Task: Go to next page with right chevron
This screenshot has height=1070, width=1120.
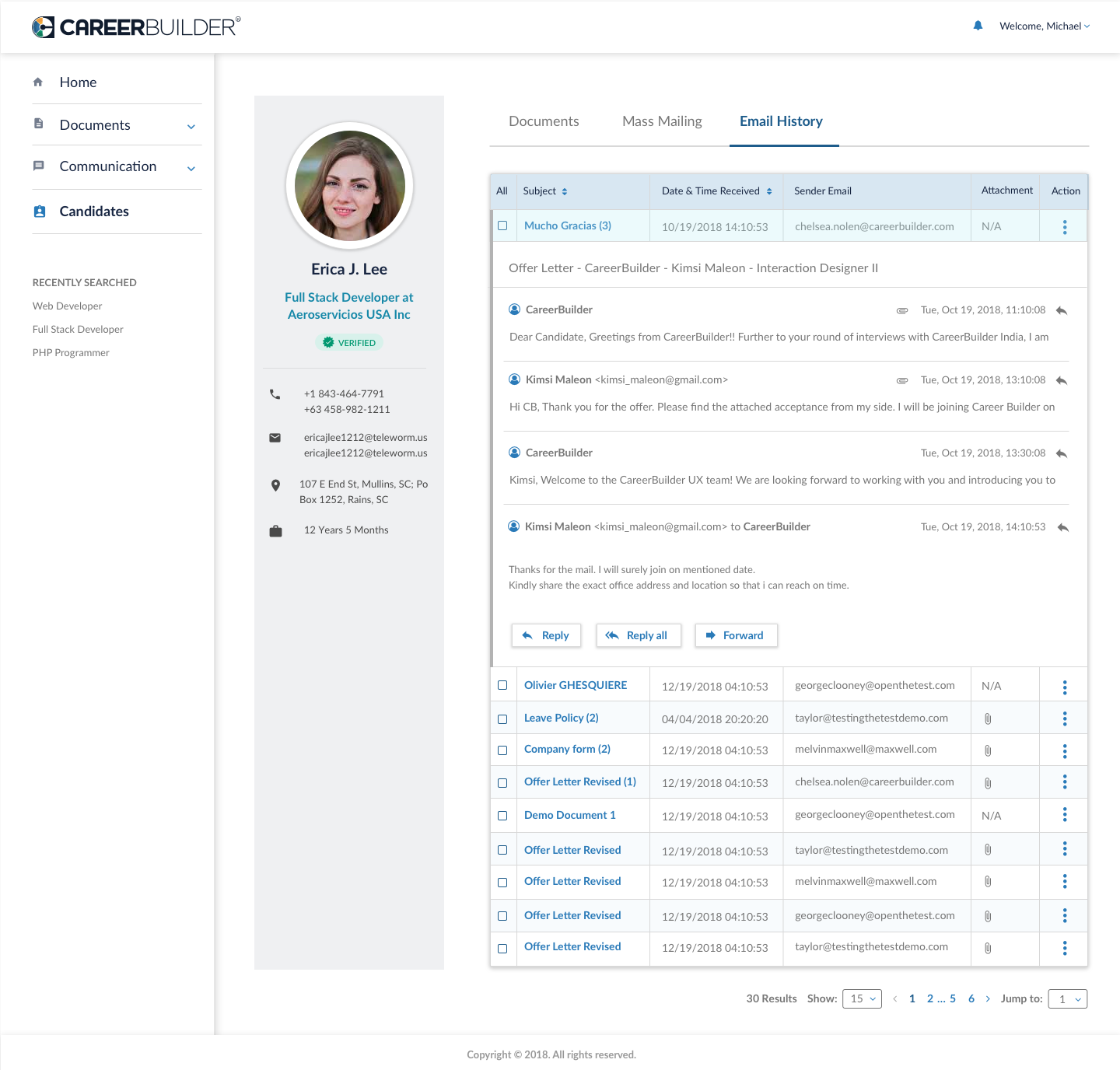Action: click(x=988, y=999)
